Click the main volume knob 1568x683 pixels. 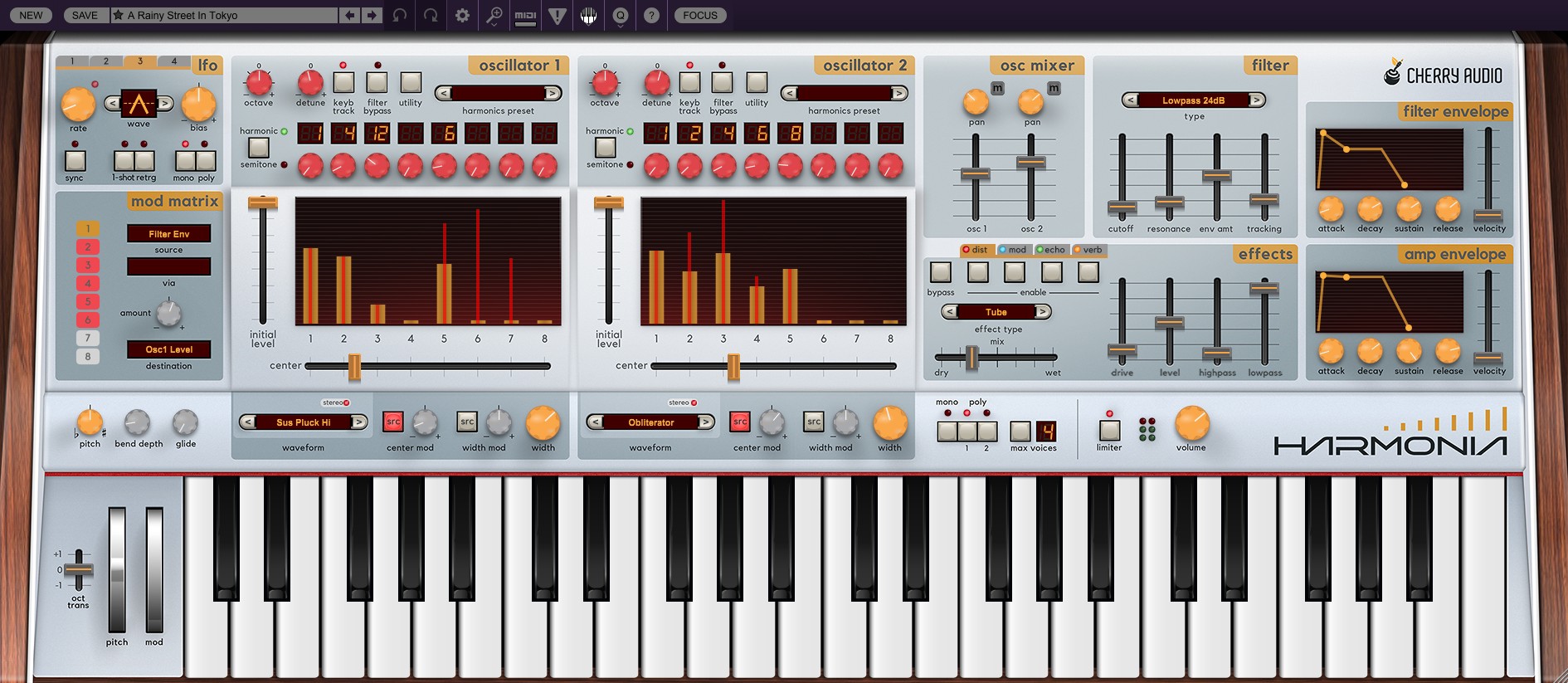point(1191,423)
